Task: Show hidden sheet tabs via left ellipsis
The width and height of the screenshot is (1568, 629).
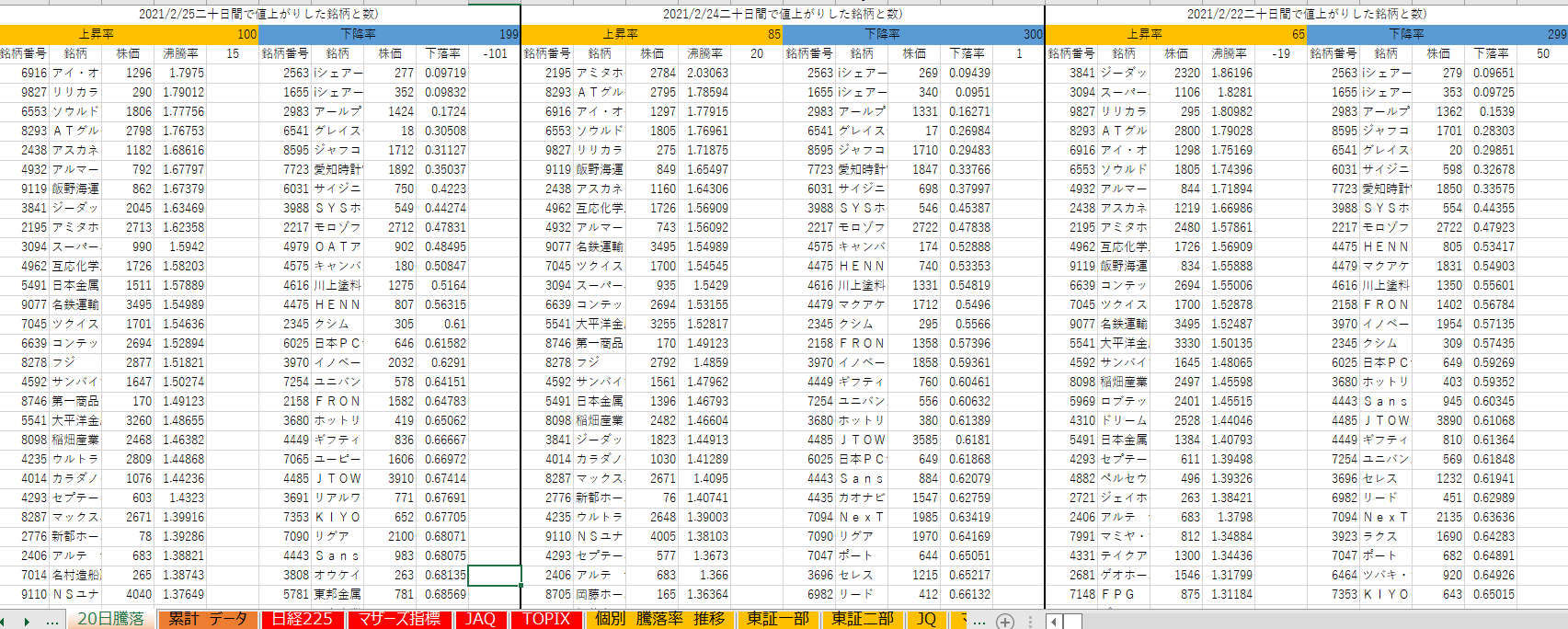Action: (x=52, y=621)
